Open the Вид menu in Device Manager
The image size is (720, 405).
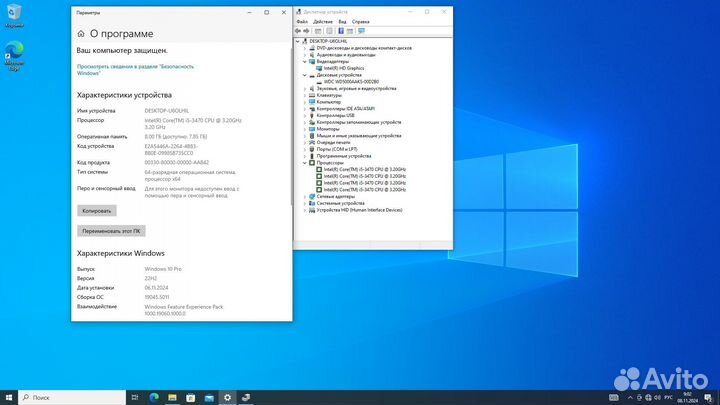pos(343,22)
